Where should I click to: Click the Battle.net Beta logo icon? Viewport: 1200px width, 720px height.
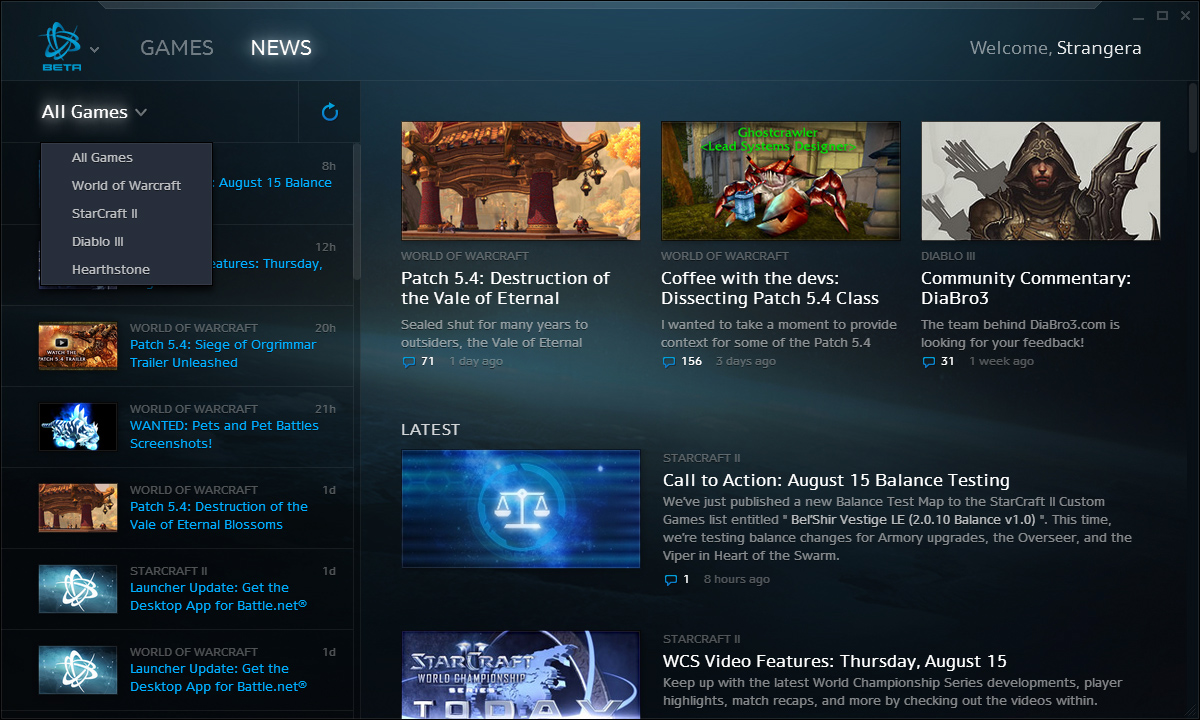(x=60, y=46)
